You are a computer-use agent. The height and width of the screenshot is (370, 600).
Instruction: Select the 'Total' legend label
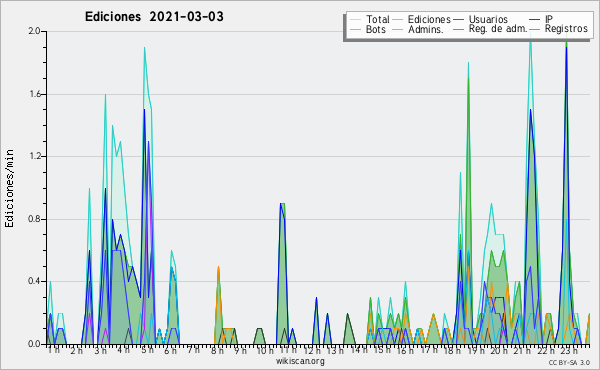tap(378, 19)
